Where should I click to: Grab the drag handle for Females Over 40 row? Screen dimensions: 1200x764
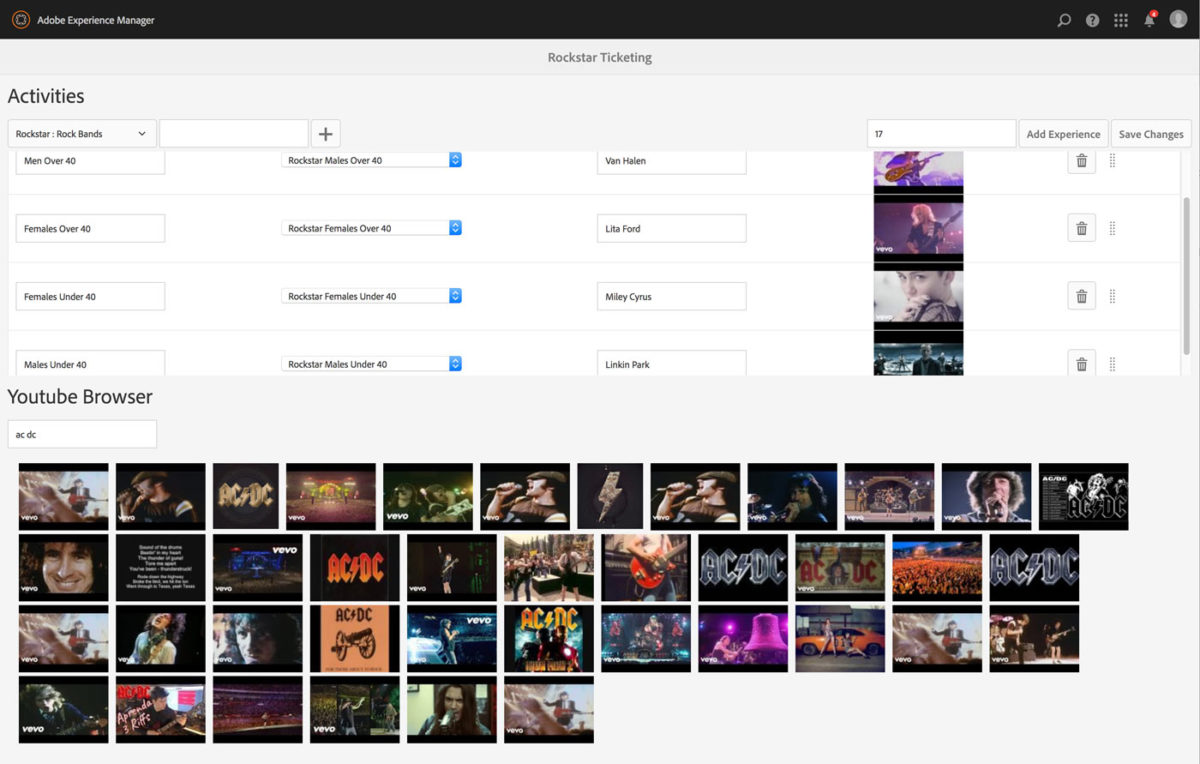tap(1112, 228)
